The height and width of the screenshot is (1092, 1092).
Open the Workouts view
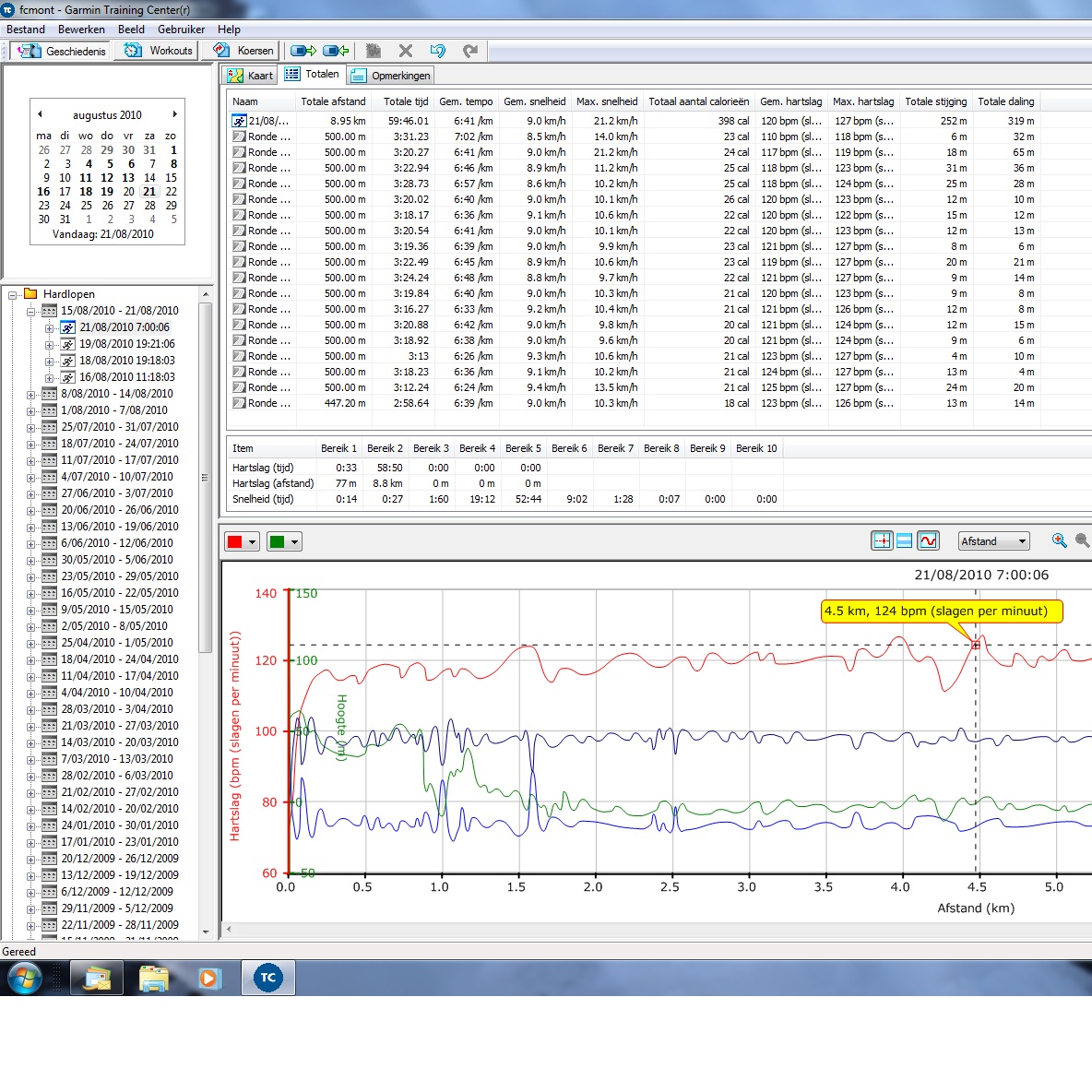point(157,51)
